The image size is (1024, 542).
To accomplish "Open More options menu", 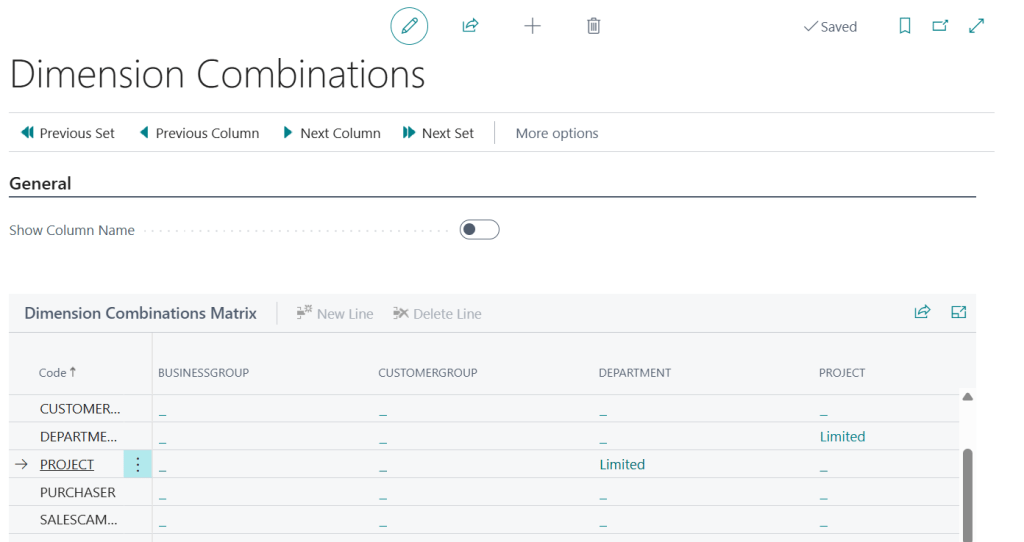I will (x=557, y=133).
